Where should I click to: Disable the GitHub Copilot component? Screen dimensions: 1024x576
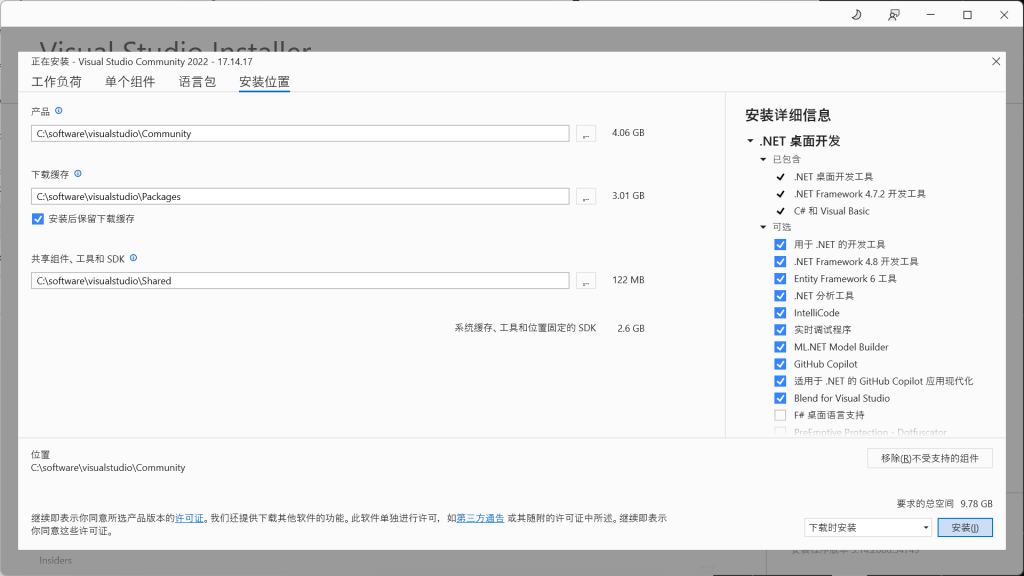pos(780,364)
